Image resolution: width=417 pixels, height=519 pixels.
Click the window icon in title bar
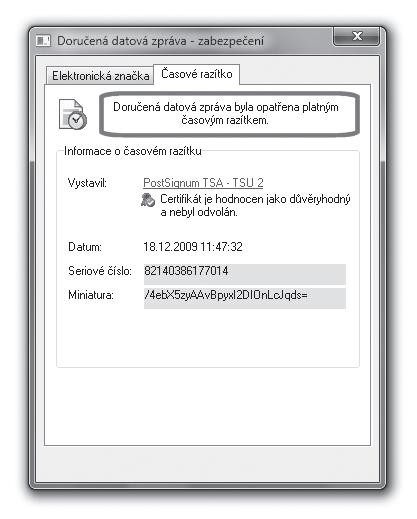point(43,41)
